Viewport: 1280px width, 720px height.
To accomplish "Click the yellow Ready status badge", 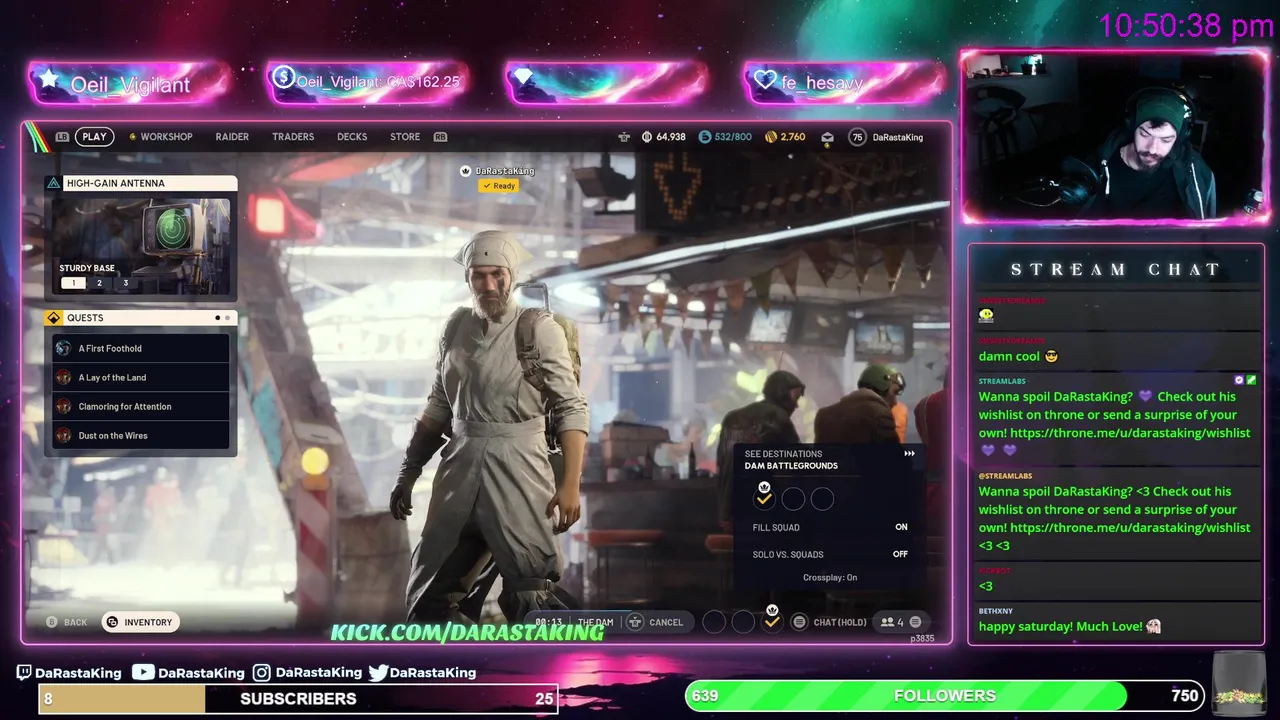I will (x=499, y=186).
